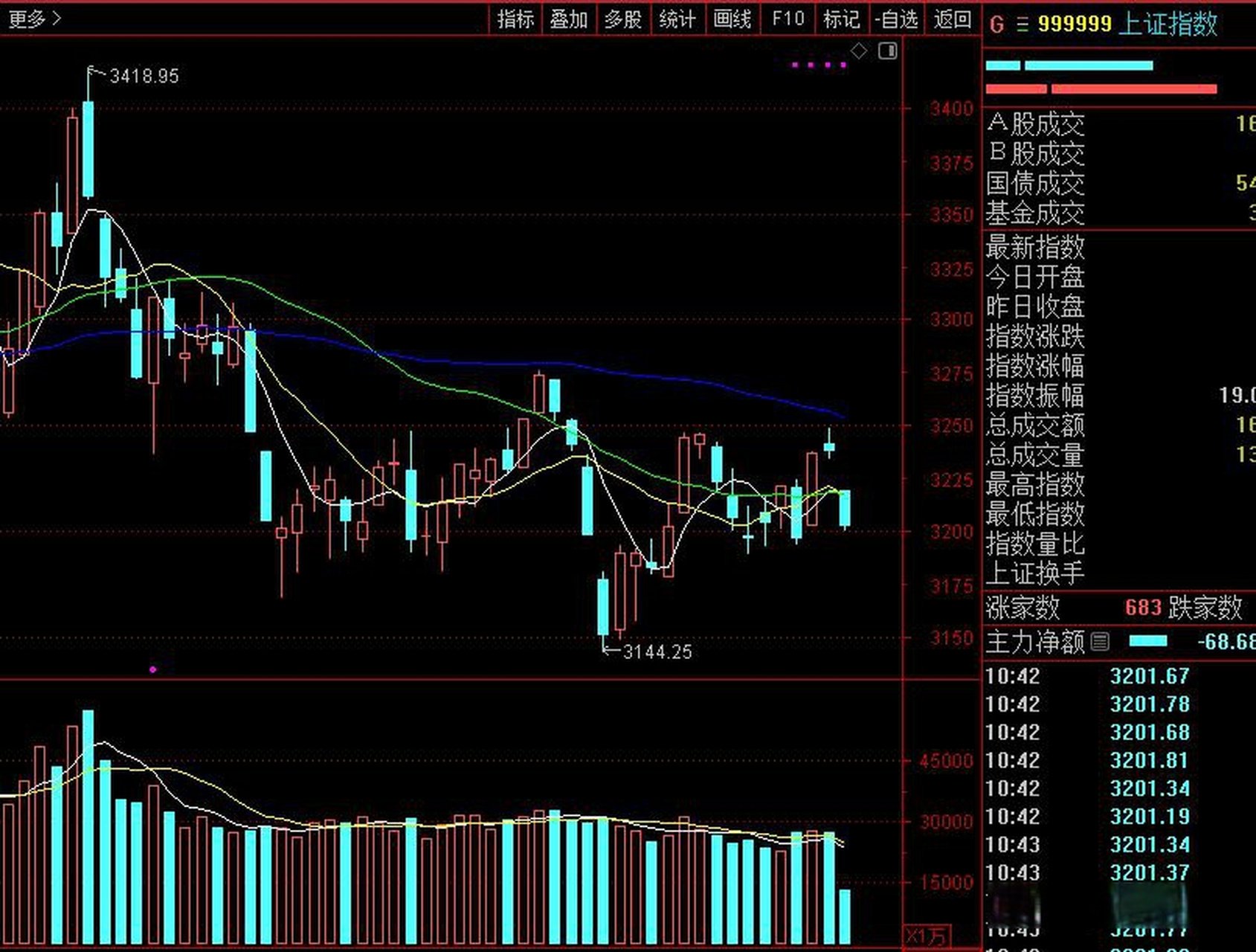The image size is (1256, 952).
Task: Select the 基金成交 row label
Action: click(x=1035, y=213)
